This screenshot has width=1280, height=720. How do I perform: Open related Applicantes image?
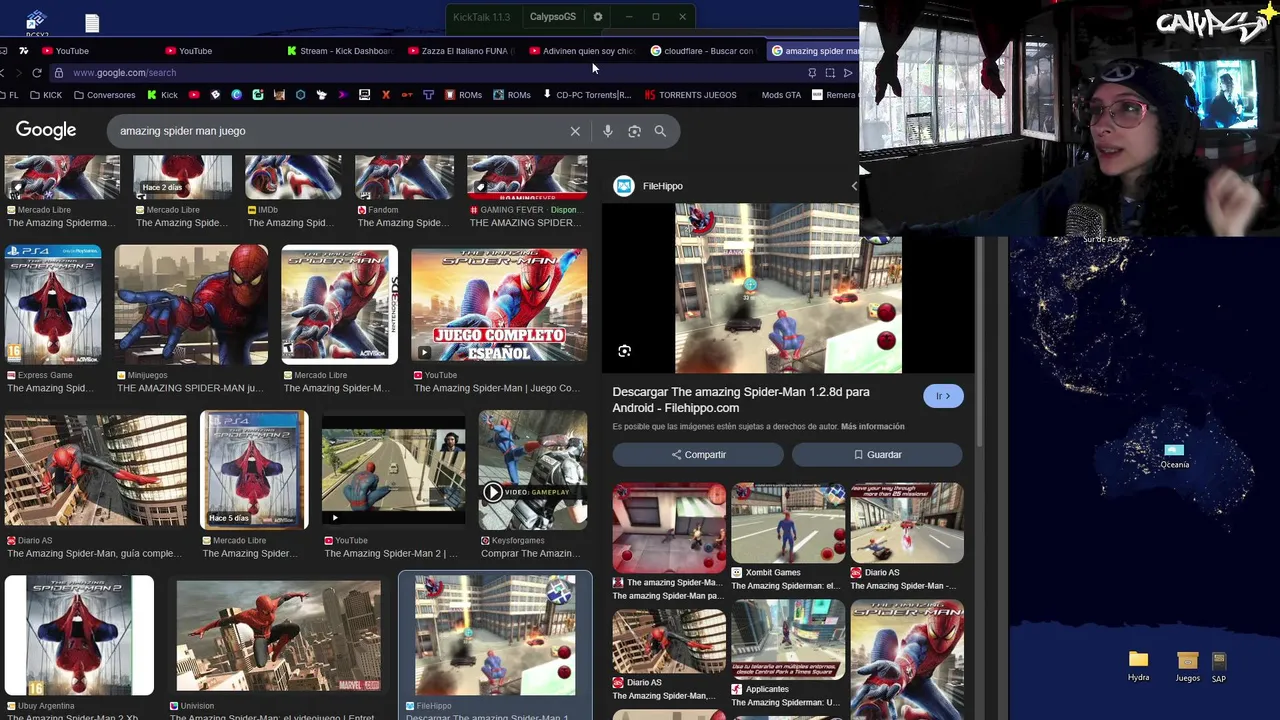[788, 640]
